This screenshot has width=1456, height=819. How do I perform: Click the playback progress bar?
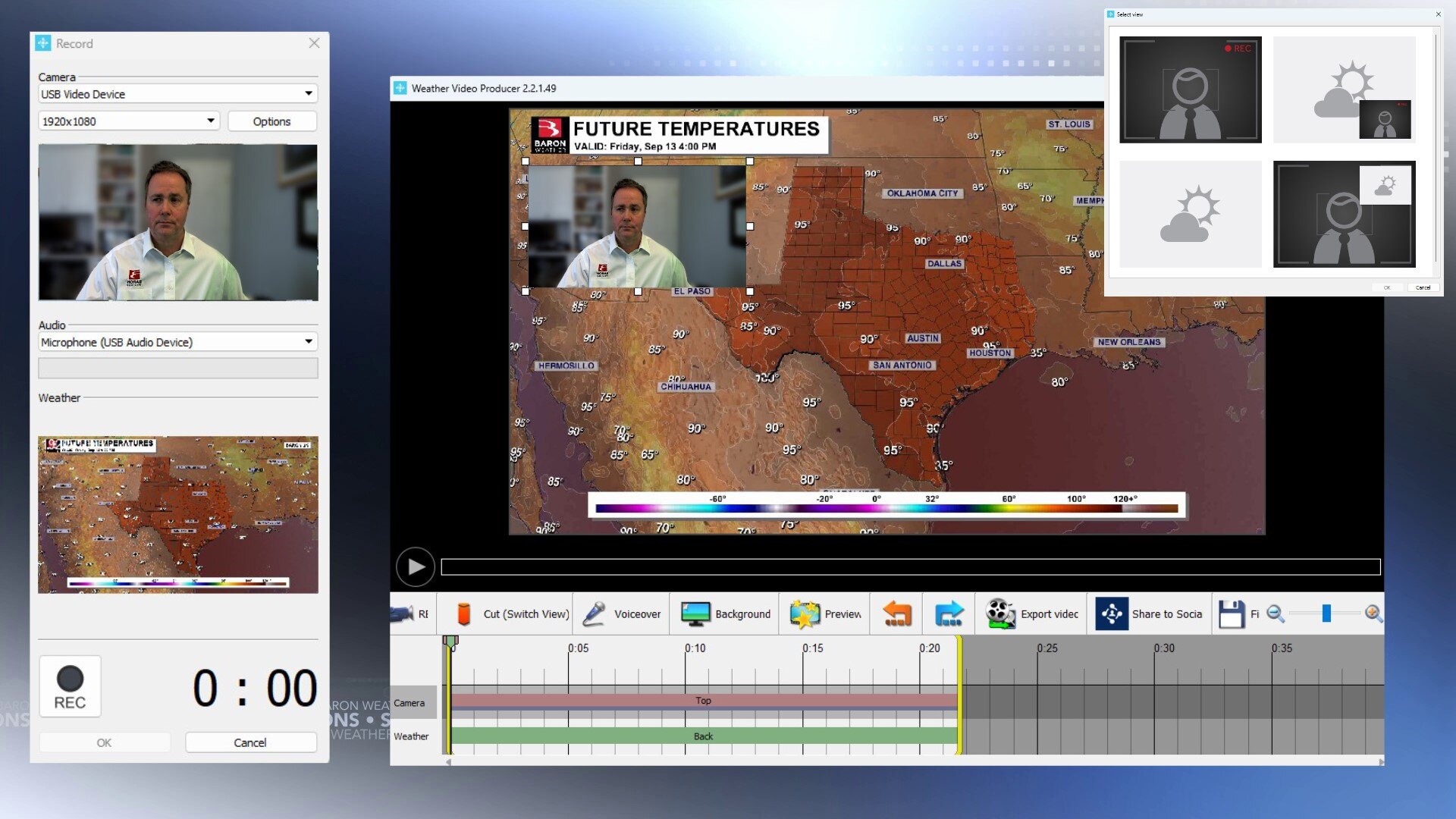[x=910, y=567]
